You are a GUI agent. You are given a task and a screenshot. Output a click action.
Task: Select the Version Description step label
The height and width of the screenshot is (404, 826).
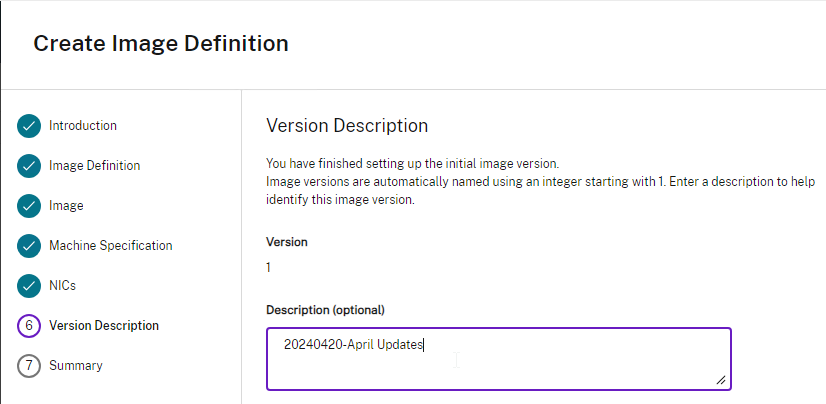[103, 326]
